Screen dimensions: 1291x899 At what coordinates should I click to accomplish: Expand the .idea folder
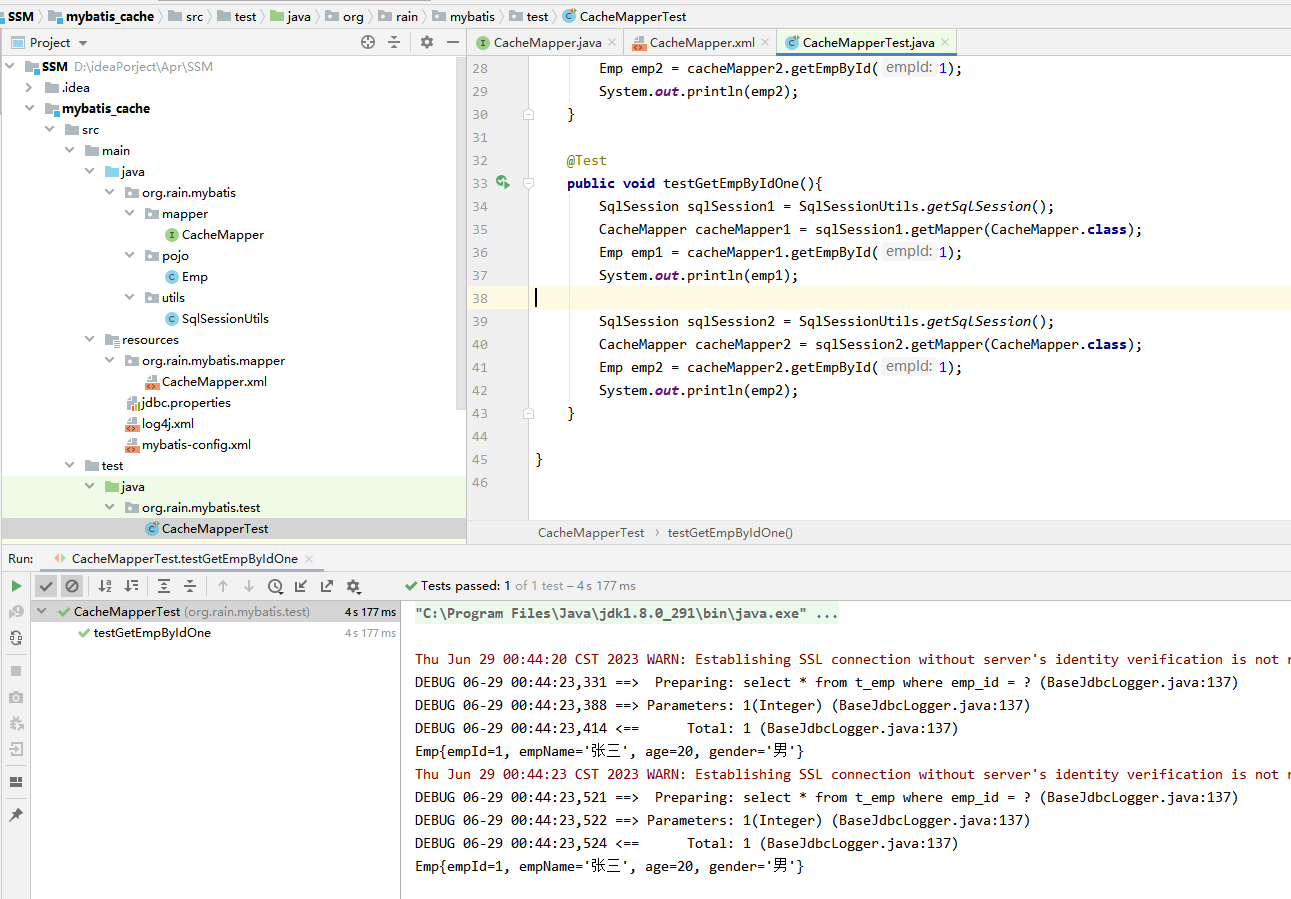30,88
